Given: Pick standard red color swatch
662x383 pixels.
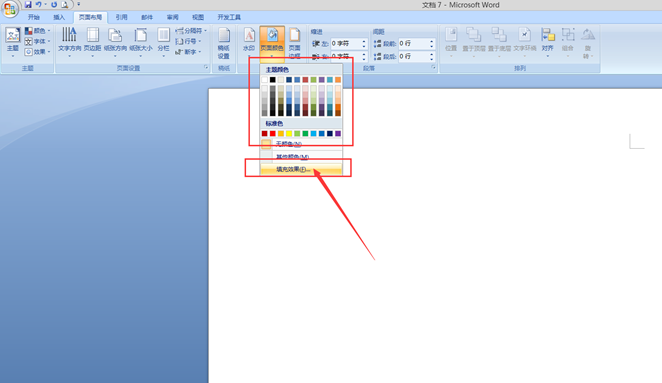Looking at the screenshot, I should point(273,133).
